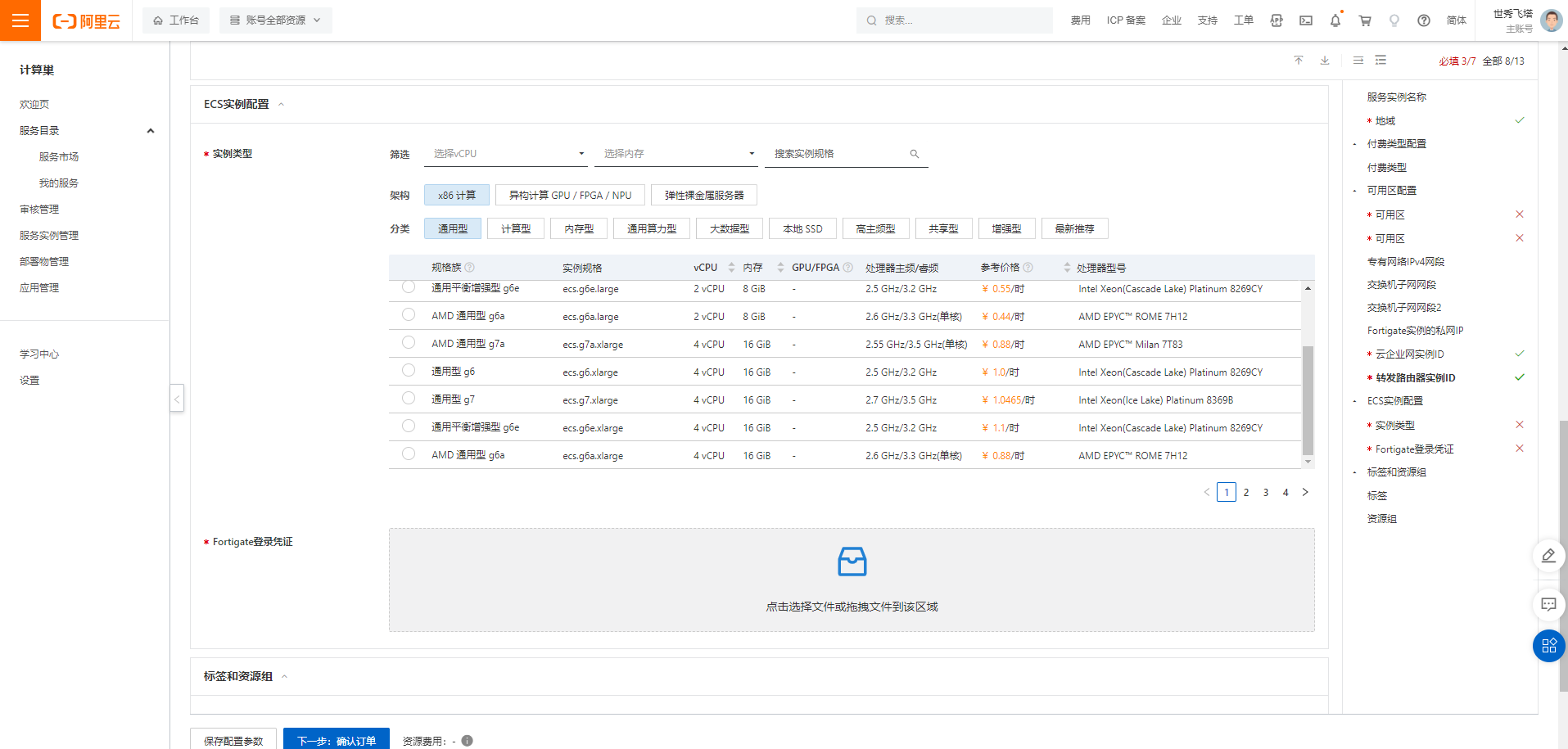Open 服务实例管理 in the sidebar
This screenshot has height=749, width=1568.
(49, 236)
